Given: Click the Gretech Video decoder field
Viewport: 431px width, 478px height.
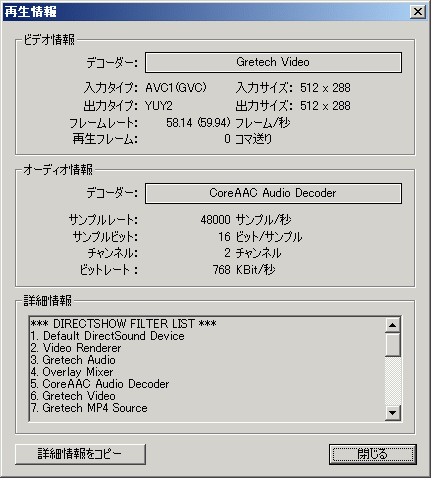Looking at the screenshot, I should [x=273, y=62].
